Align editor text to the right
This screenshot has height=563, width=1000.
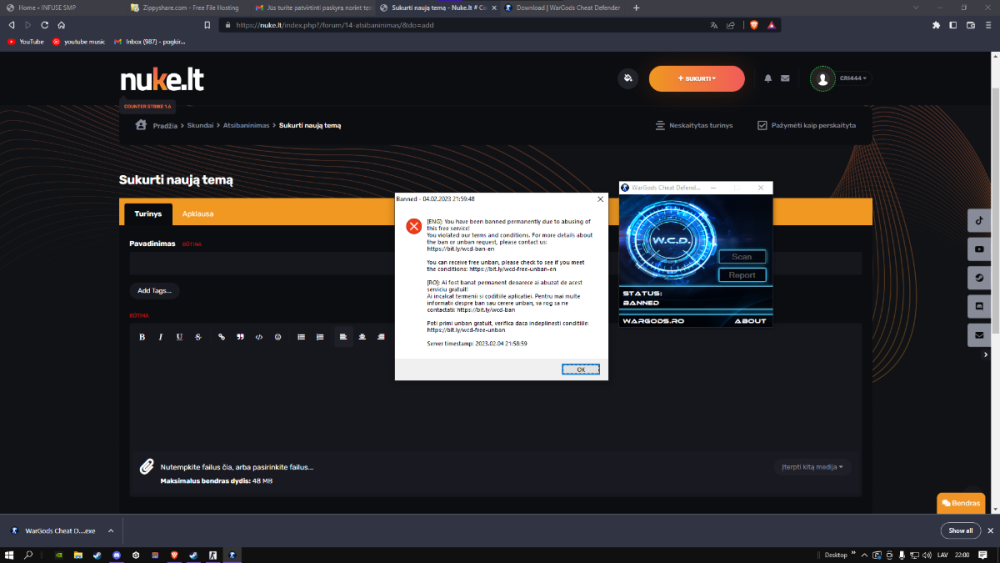click(381, 337)
